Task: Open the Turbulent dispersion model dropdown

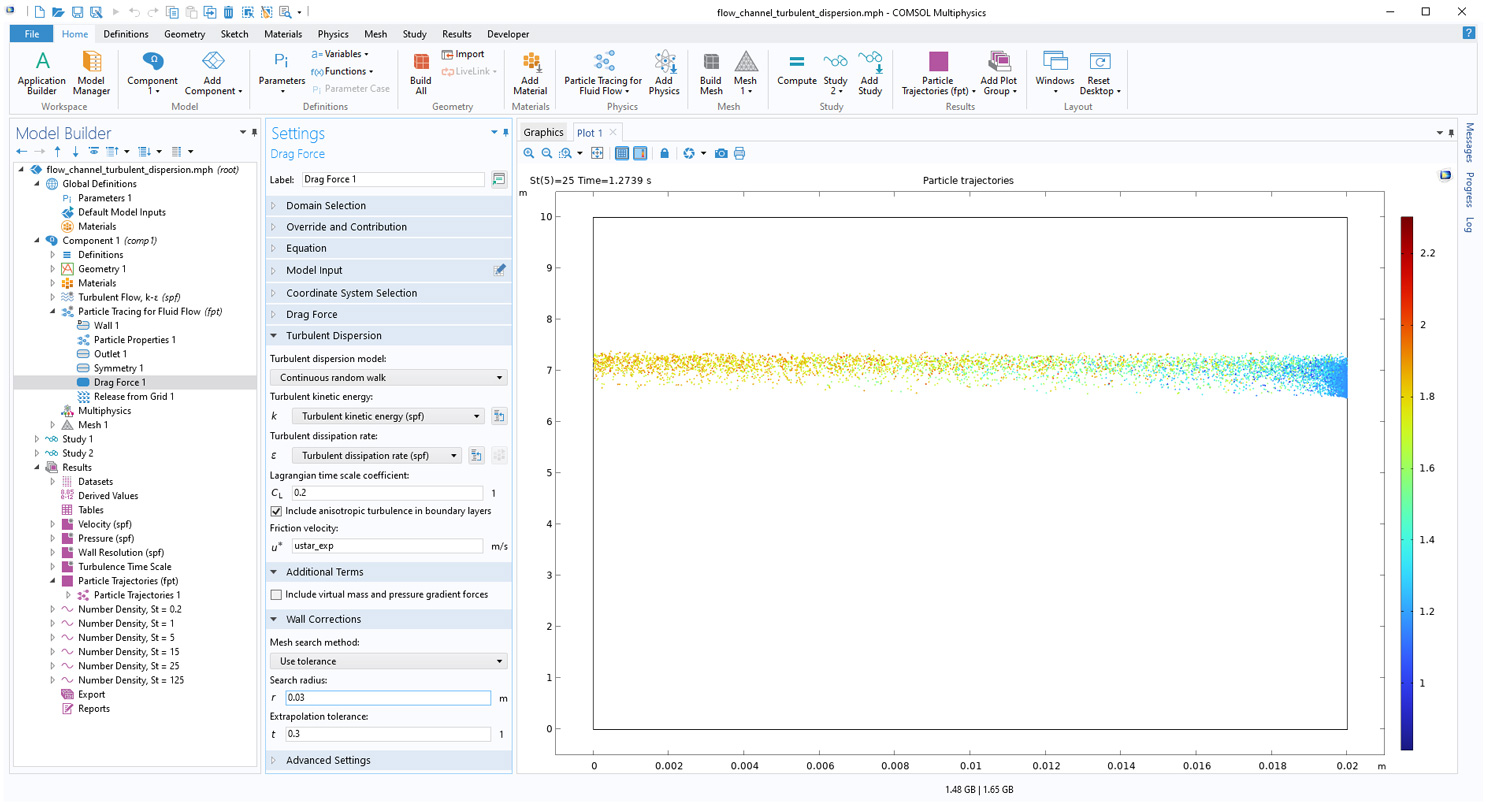Action: coord(388,378)
